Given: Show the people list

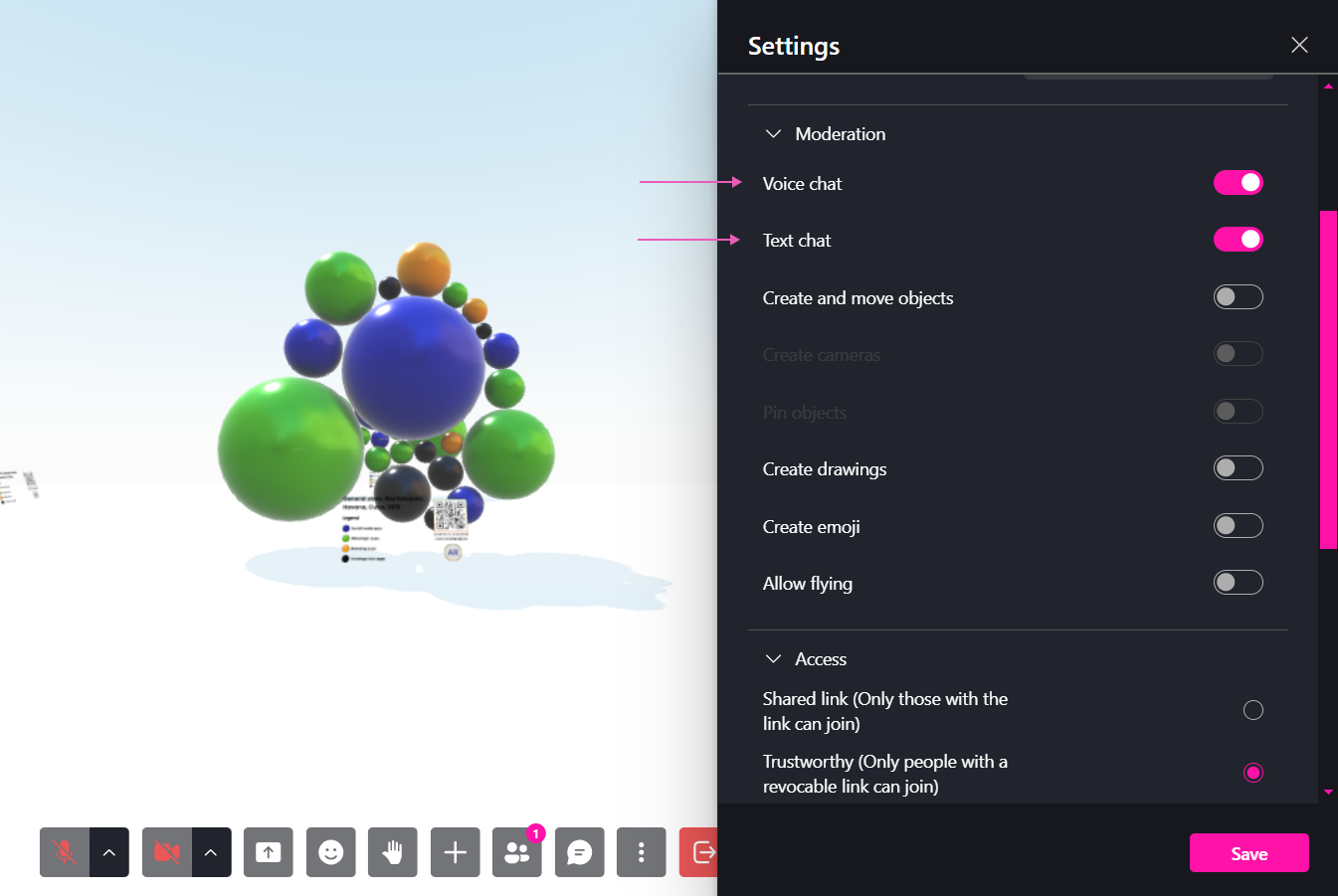Looking at the screenshot, I should click(x=516, y=852).
